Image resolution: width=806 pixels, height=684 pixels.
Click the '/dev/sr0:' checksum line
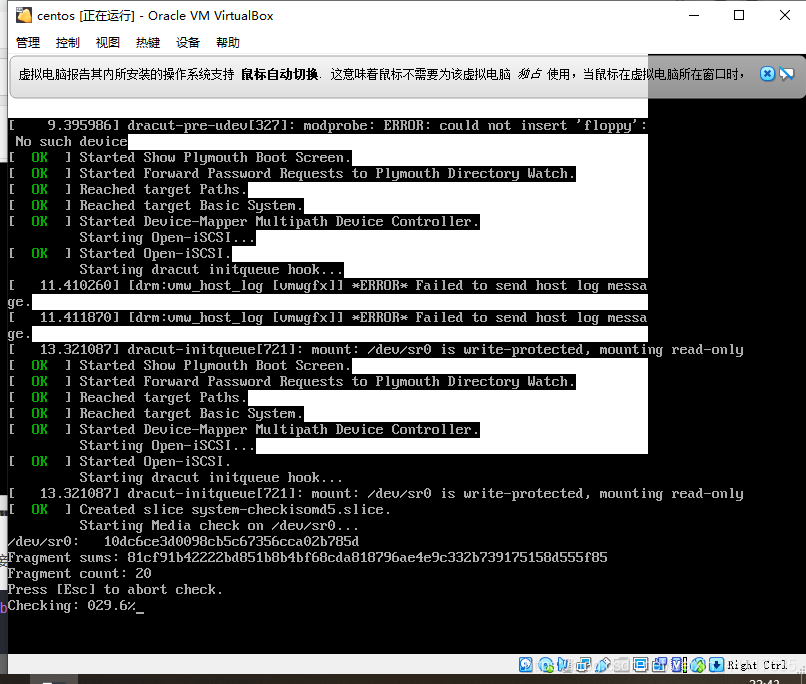(183, 542)
